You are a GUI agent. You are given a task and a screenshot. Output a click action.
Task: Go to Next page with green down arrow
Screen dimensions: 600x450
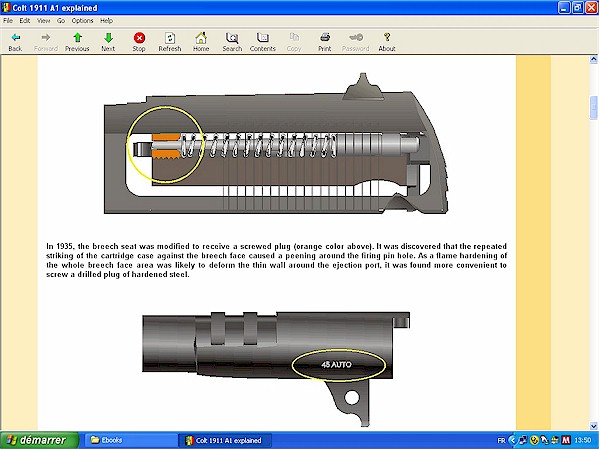[x=108, y=38]
